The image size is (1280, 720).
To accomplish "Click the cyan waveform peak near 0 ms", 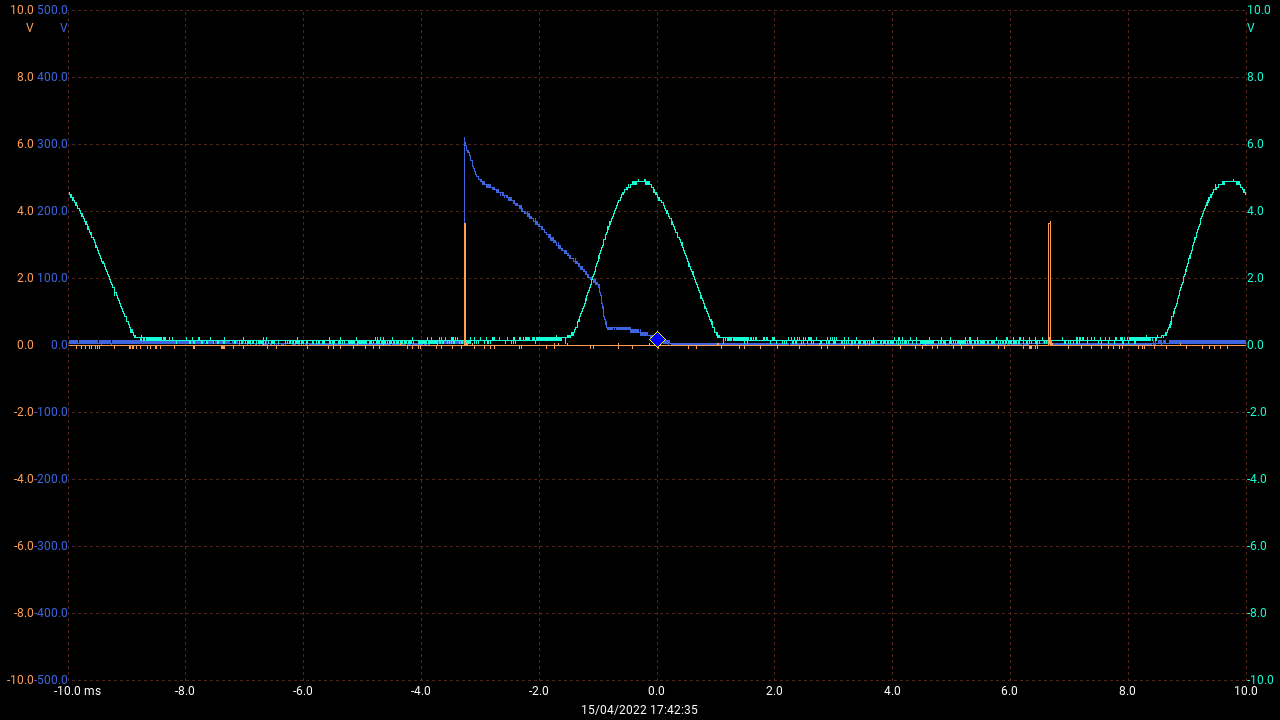I will coord(639,182).
